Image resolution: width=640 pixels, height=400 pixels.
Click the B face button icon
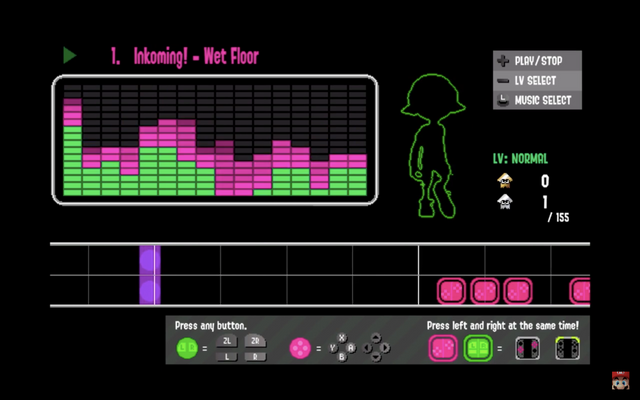coord(342,357)
